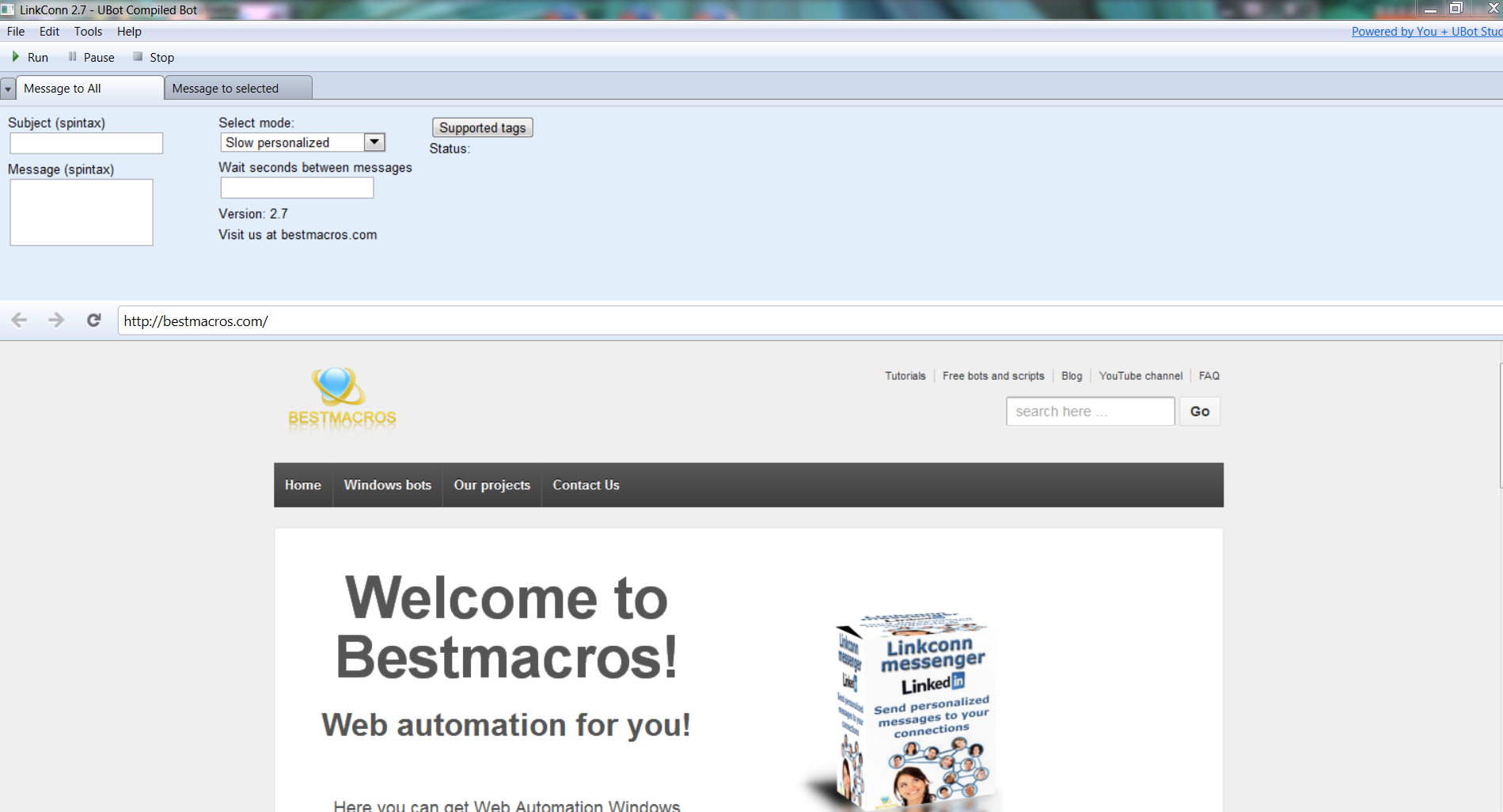Open the Powered by You + UBot Studio link
Image resolution: width=1503 pixels, height=812 pixels.
pos(1426,32)
